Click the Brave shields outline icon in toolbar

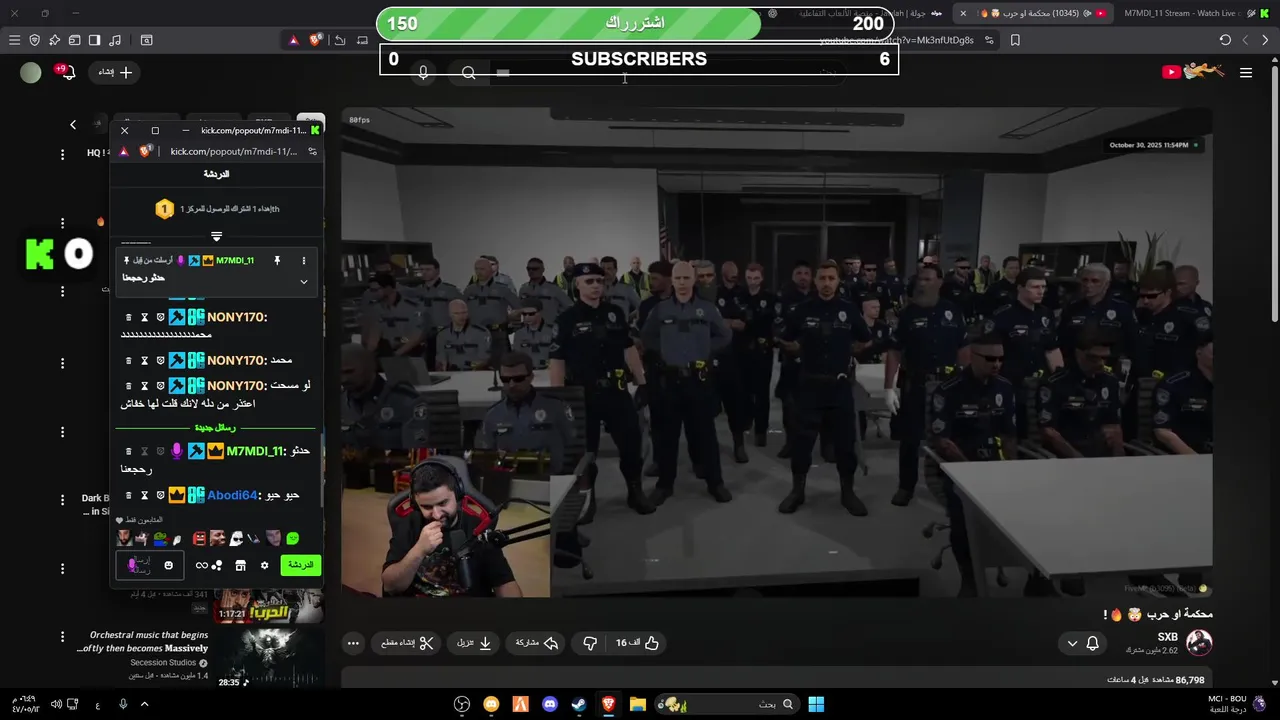(x=34, y=40)
